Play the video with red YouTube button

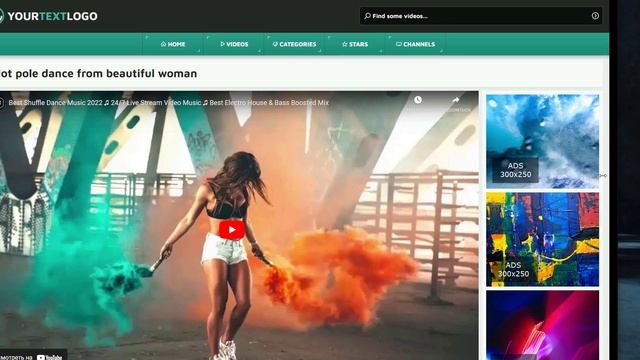231,230
